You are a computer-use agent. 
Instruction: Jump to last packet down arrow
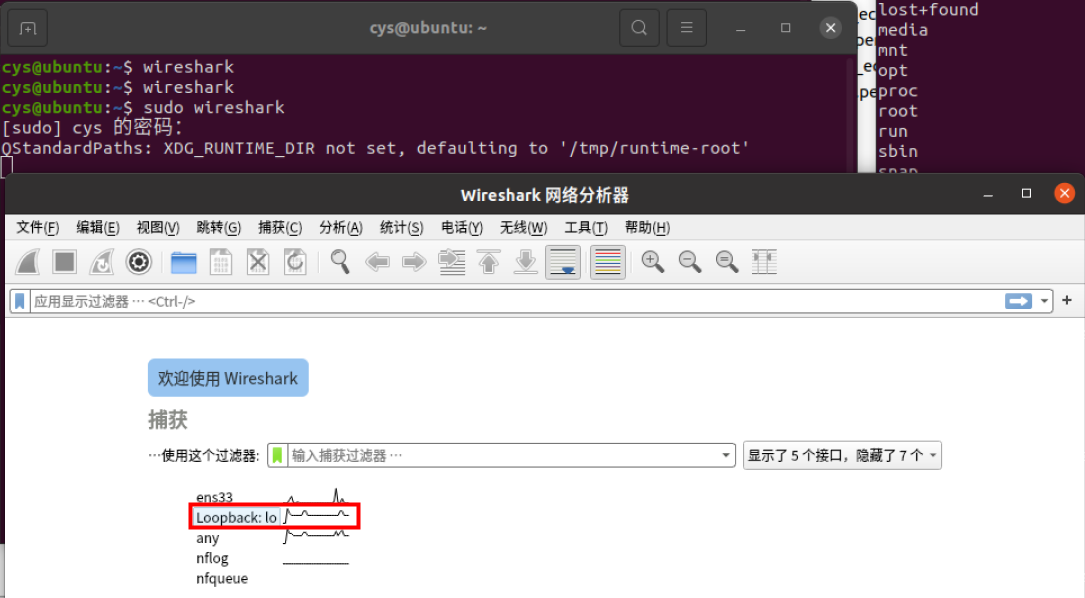(x=526, y=262)
